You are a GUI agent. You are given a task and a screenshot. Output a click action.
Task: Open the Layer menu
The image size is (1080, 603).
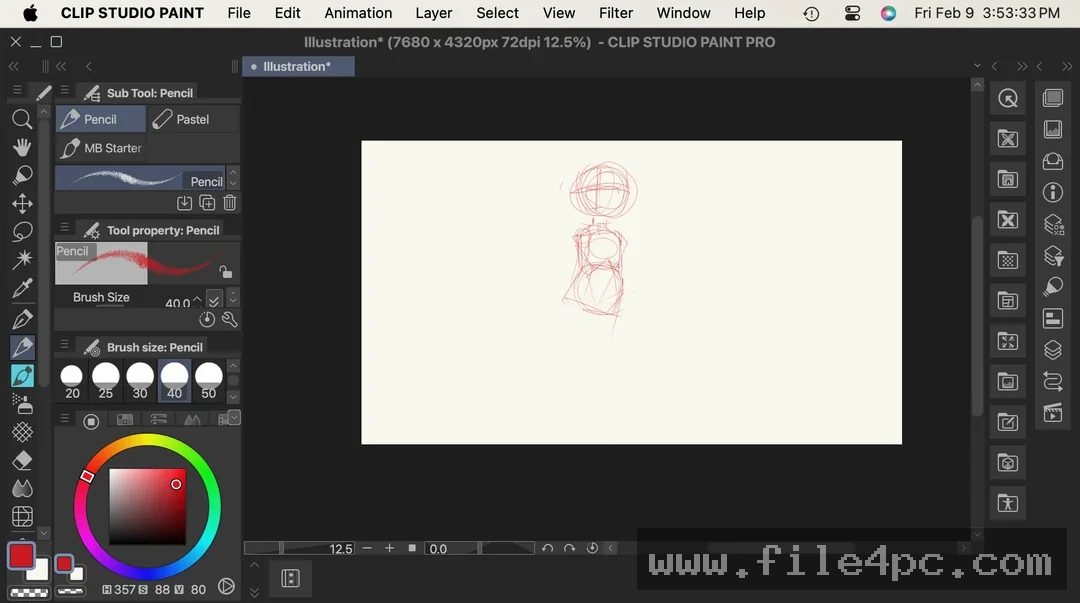(434, 13)
